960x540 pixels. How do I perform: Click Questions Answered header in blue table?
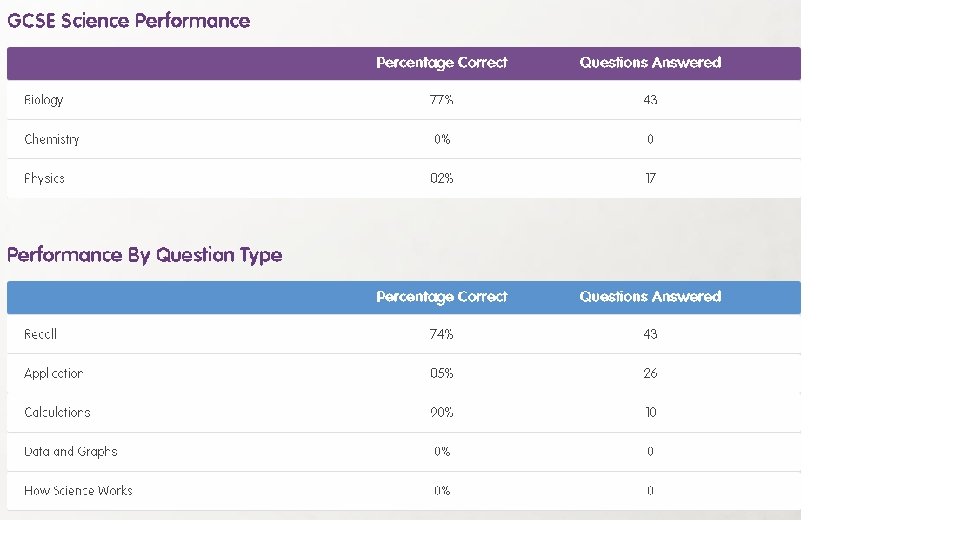click(650, 296)
